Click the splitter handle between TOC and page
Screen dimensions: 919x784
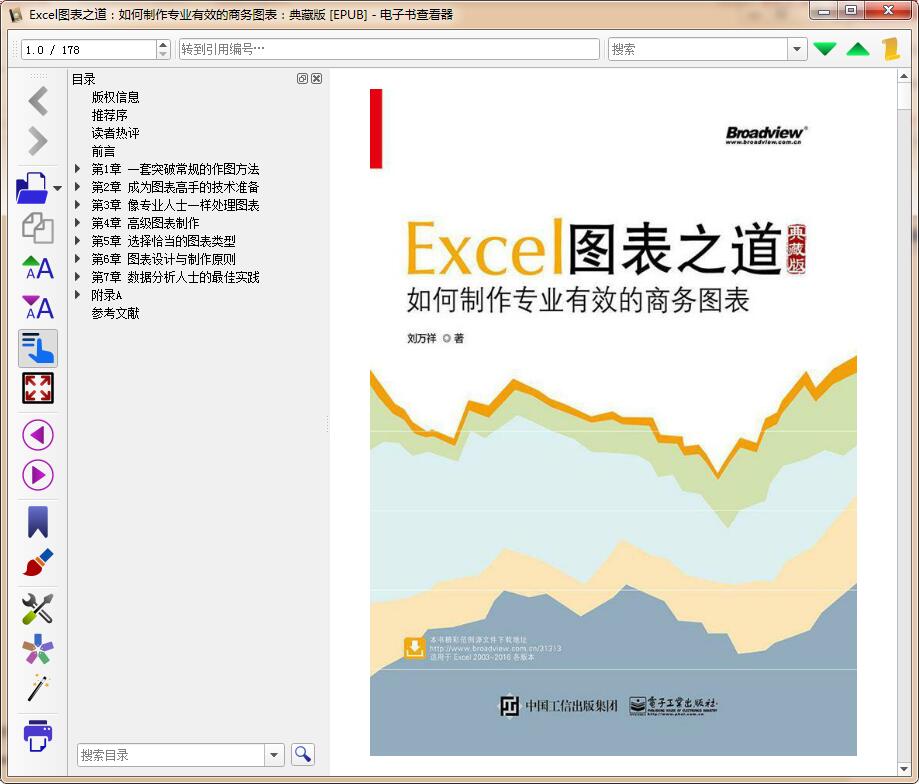(x=327, y=424)
